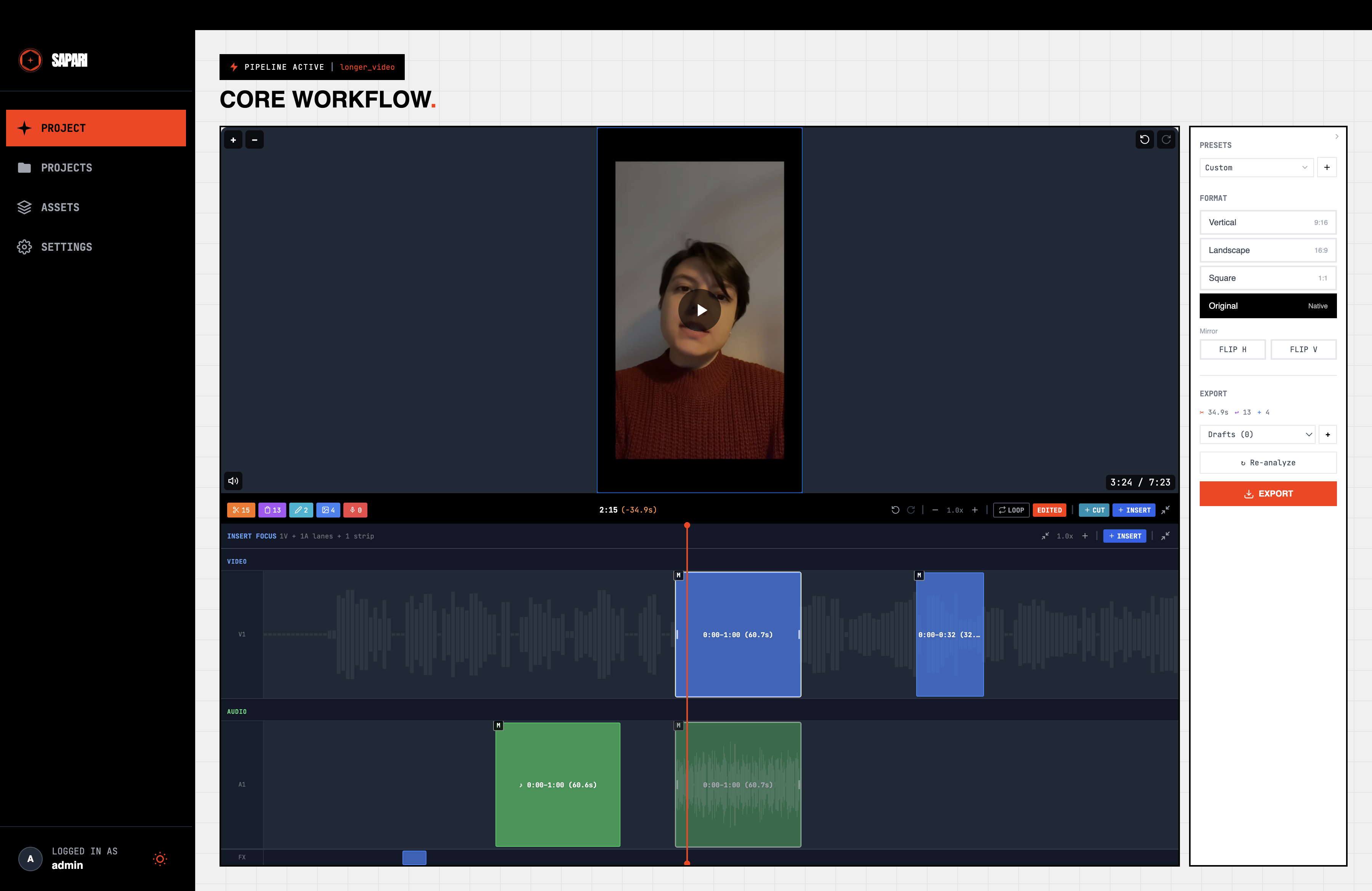Open the PROJECTS section in the sidebar
Screen dimensions: 1372x891
coord(66,168)
